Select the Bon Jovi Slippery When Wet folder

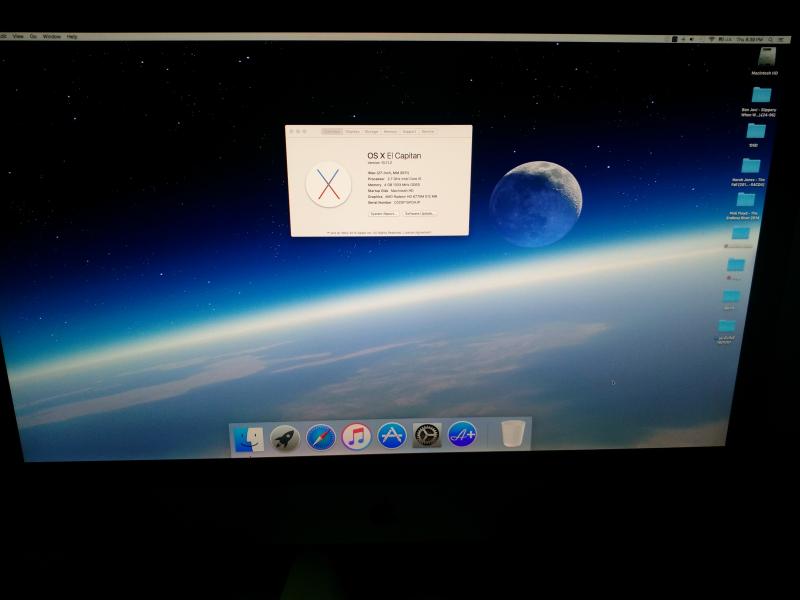[x=761, y=95]
